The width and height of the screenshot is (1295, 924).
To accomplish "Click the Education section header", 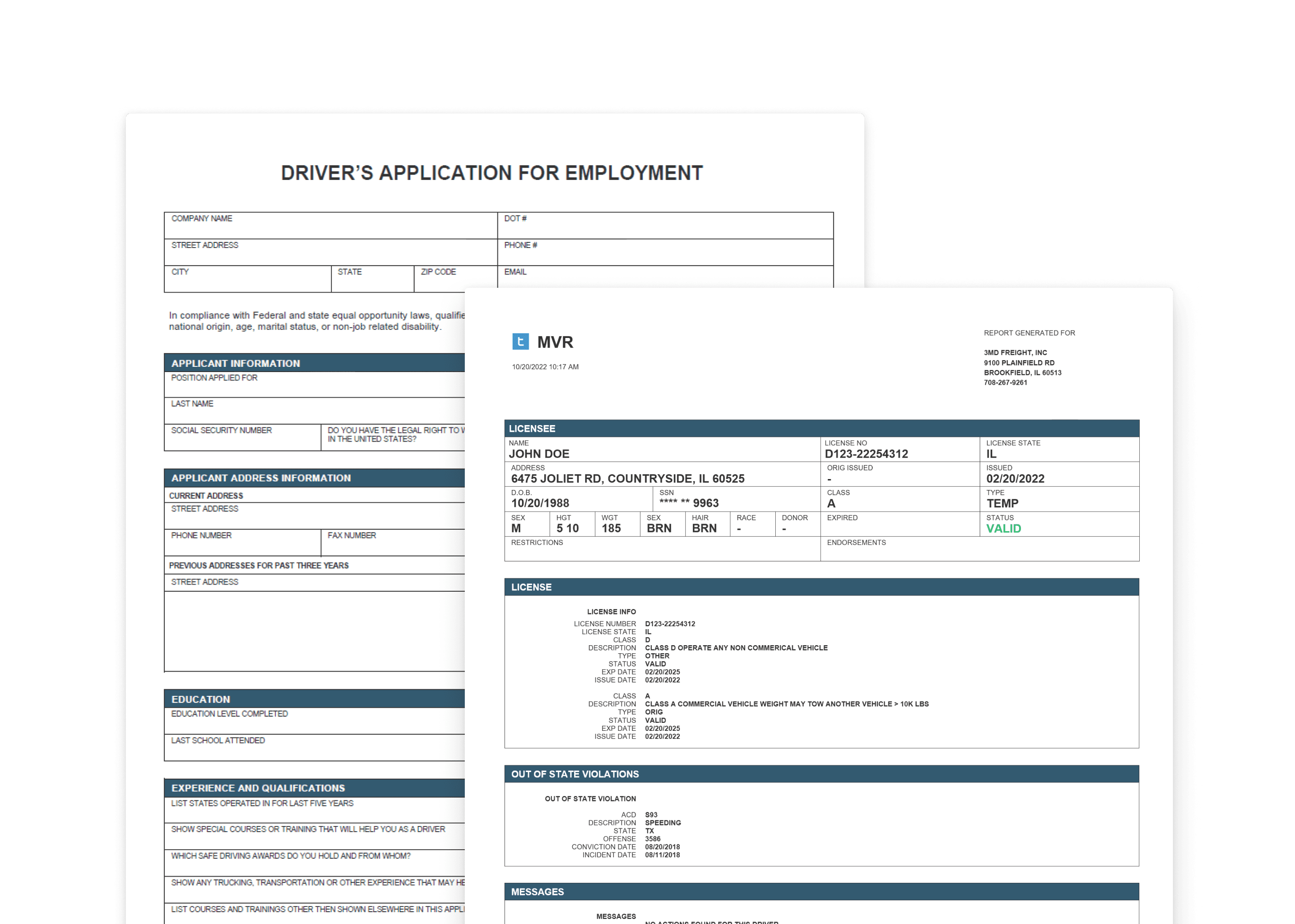I will [315, 699].
